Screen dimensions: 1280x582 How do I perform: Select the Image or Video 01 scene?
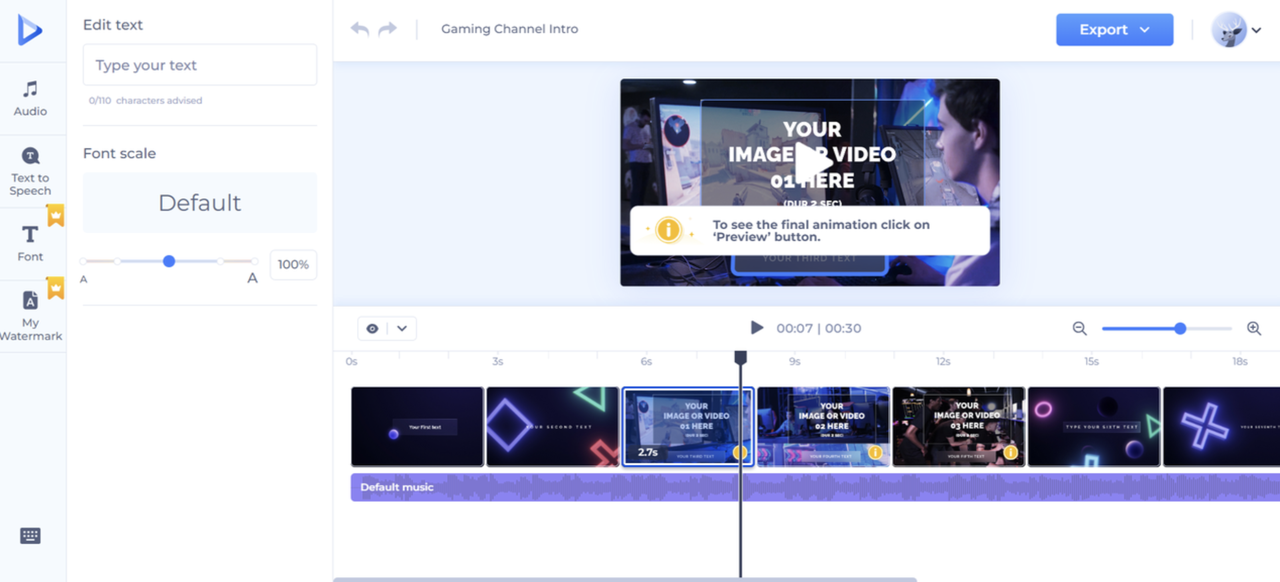point(688,427)
